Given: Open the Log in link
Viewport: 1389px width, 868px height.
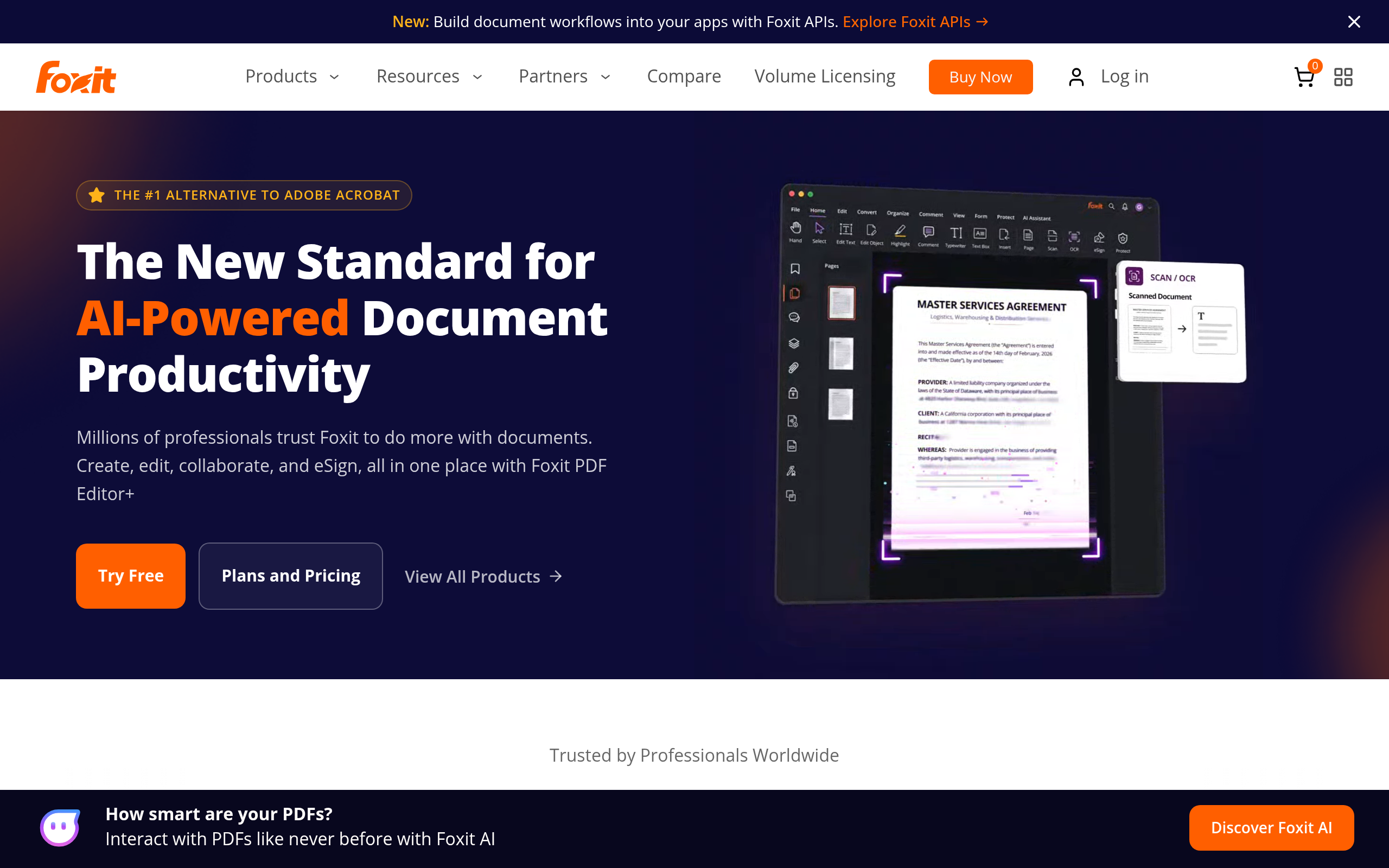Looking at the screenshot, I should (1124, 76).
